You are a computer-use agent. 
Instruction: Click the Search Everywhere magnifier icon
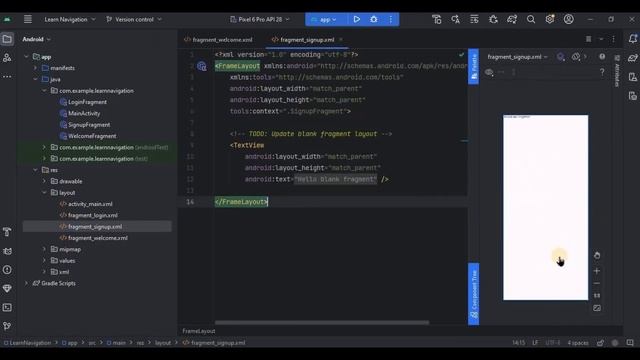coord(531,19)
